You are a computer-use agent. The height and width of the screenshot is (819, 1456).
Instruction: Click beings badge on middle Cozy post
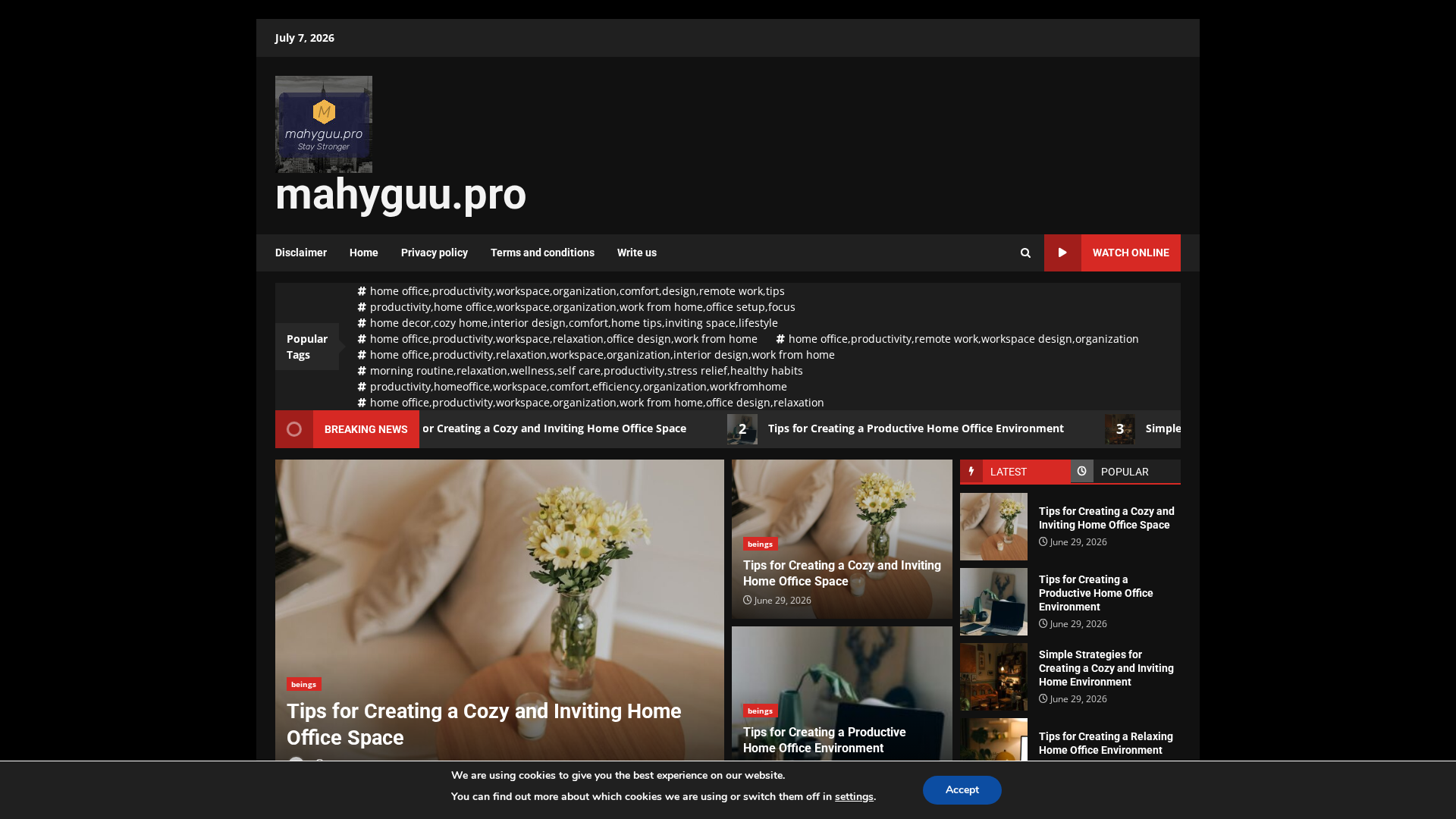(x=760, y=544)
